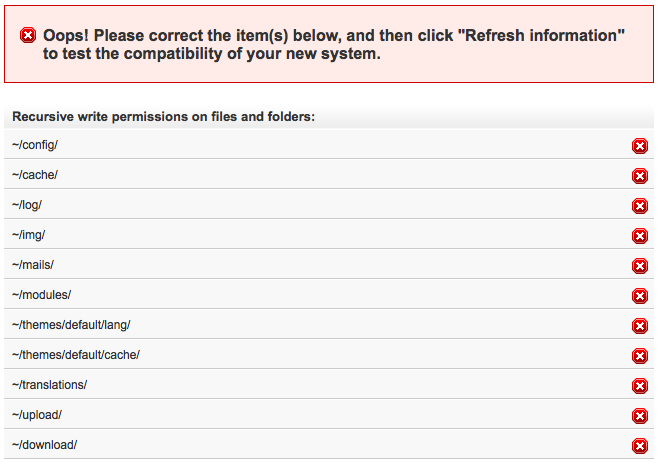
Task: Click the red X icon for ~/config/
Action: point(640,146)
